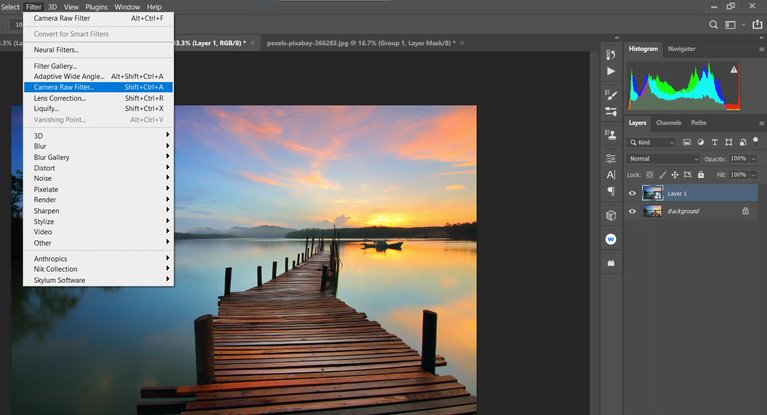
Task: Open the Window menu
Action: point(127,7)
